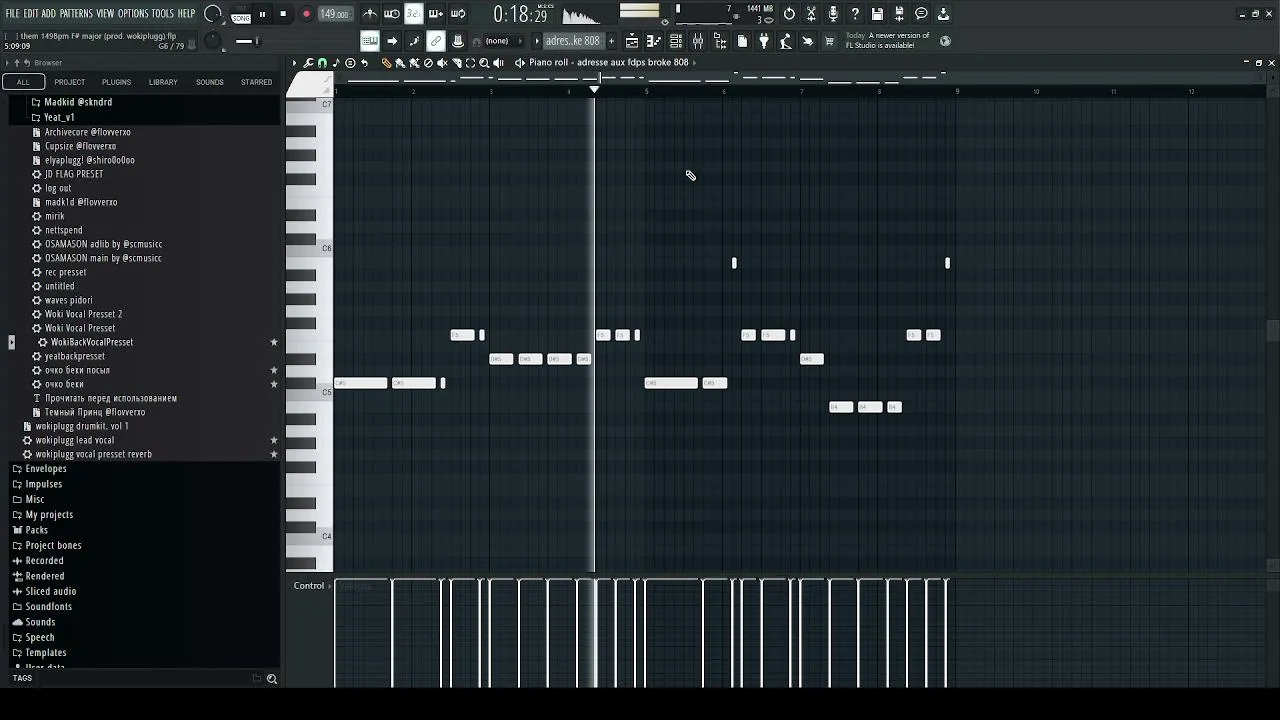Open the PATTERNS menu
The image size is (1280, 720).
[76, 13]
